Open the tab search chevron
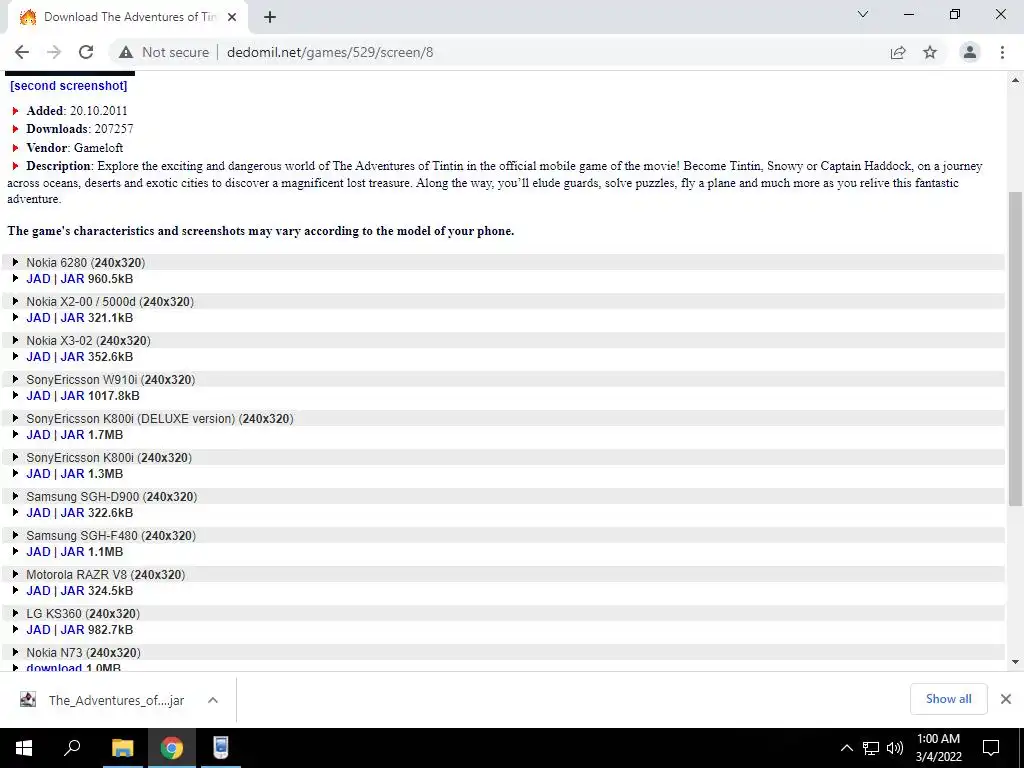 (863, 14)
